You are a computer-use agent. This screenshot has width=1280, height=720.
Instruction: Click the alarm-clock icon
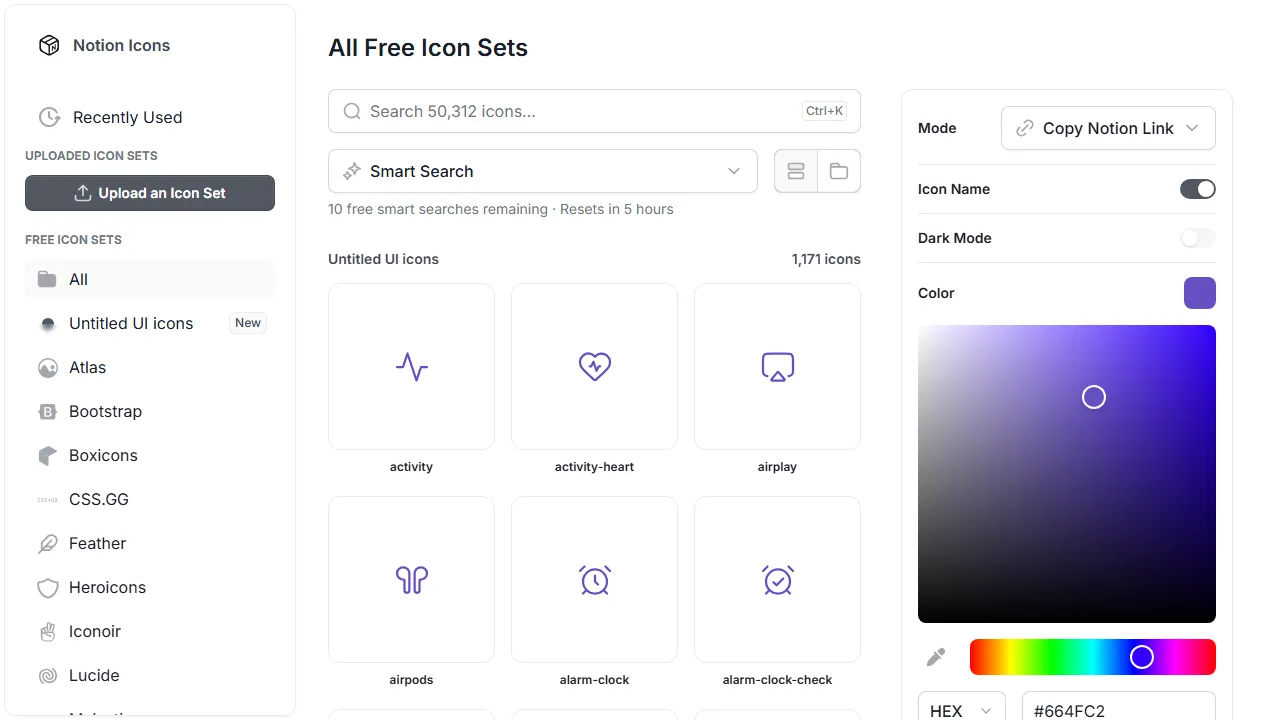(x=594, y=579)
